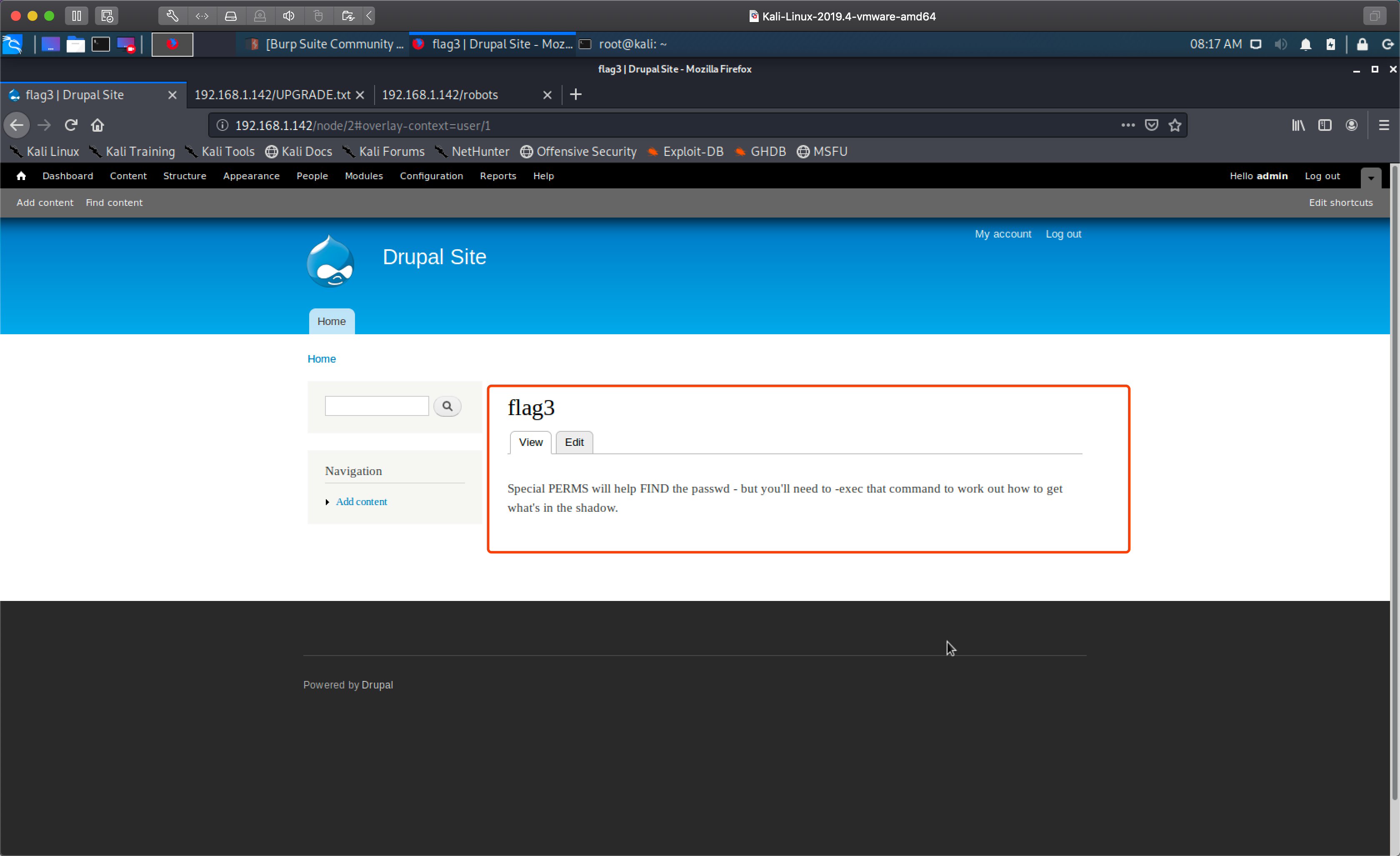Toggle Firefox sidebar view icon

1325,125
